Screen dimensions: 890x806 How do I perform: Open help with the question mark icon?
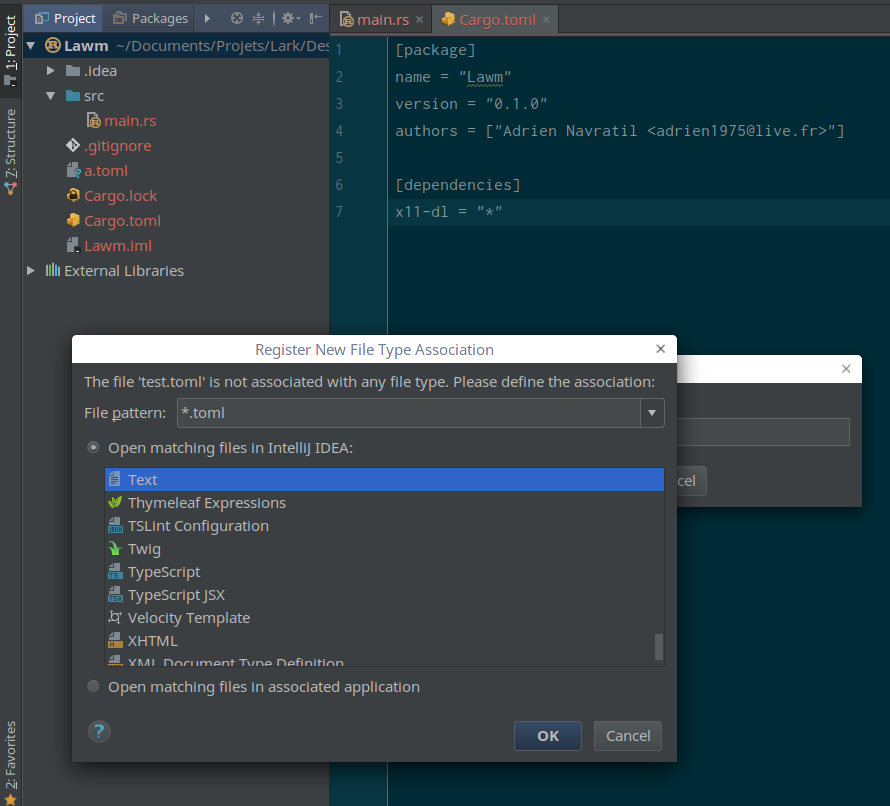pyautogui.click(x=99, y=732)
